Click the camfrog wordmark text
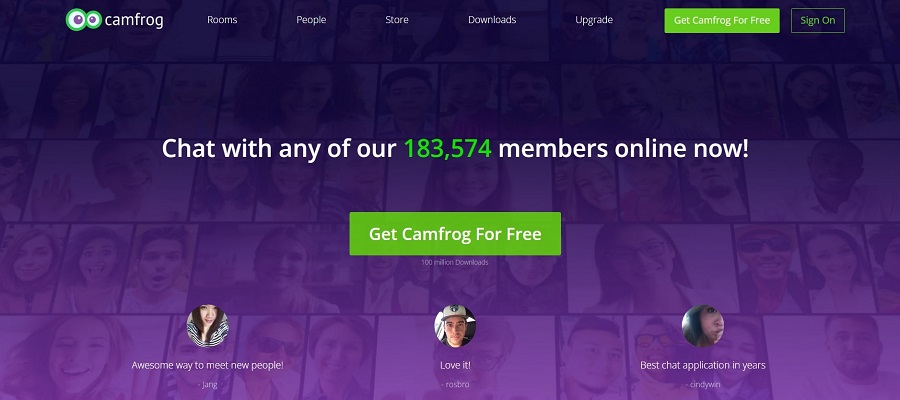Image resolution: width=900 pixels, height=400 pixels. tap(134, 20)
